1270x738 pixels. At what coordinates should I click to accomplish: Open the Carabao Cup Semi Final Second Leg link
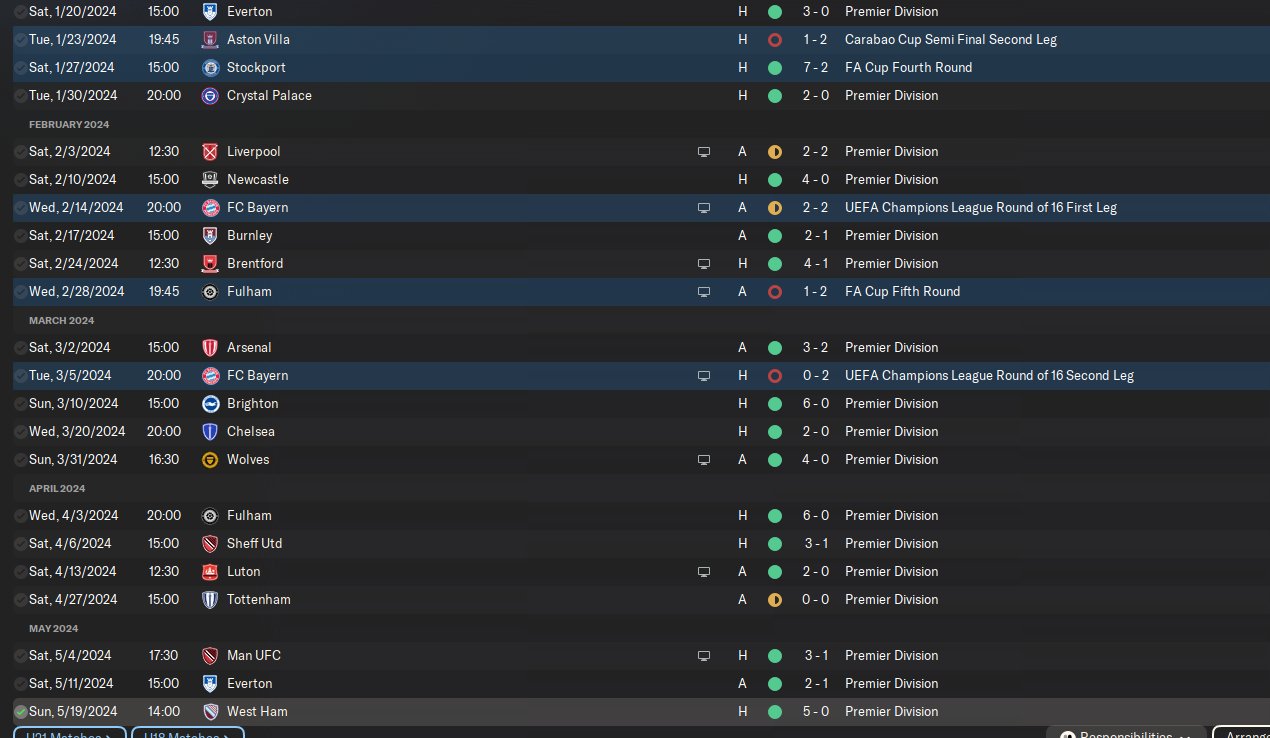[950, 40]
